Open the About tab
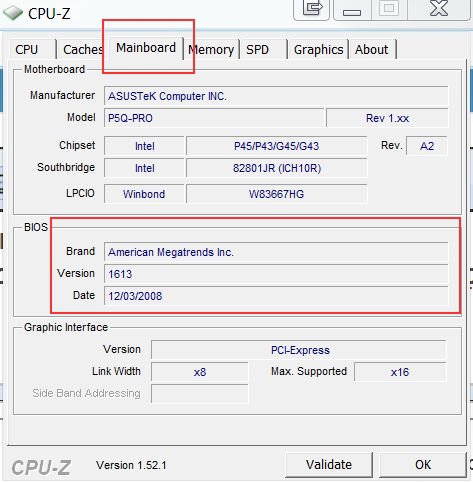473x483 pixels. [372, 50]
